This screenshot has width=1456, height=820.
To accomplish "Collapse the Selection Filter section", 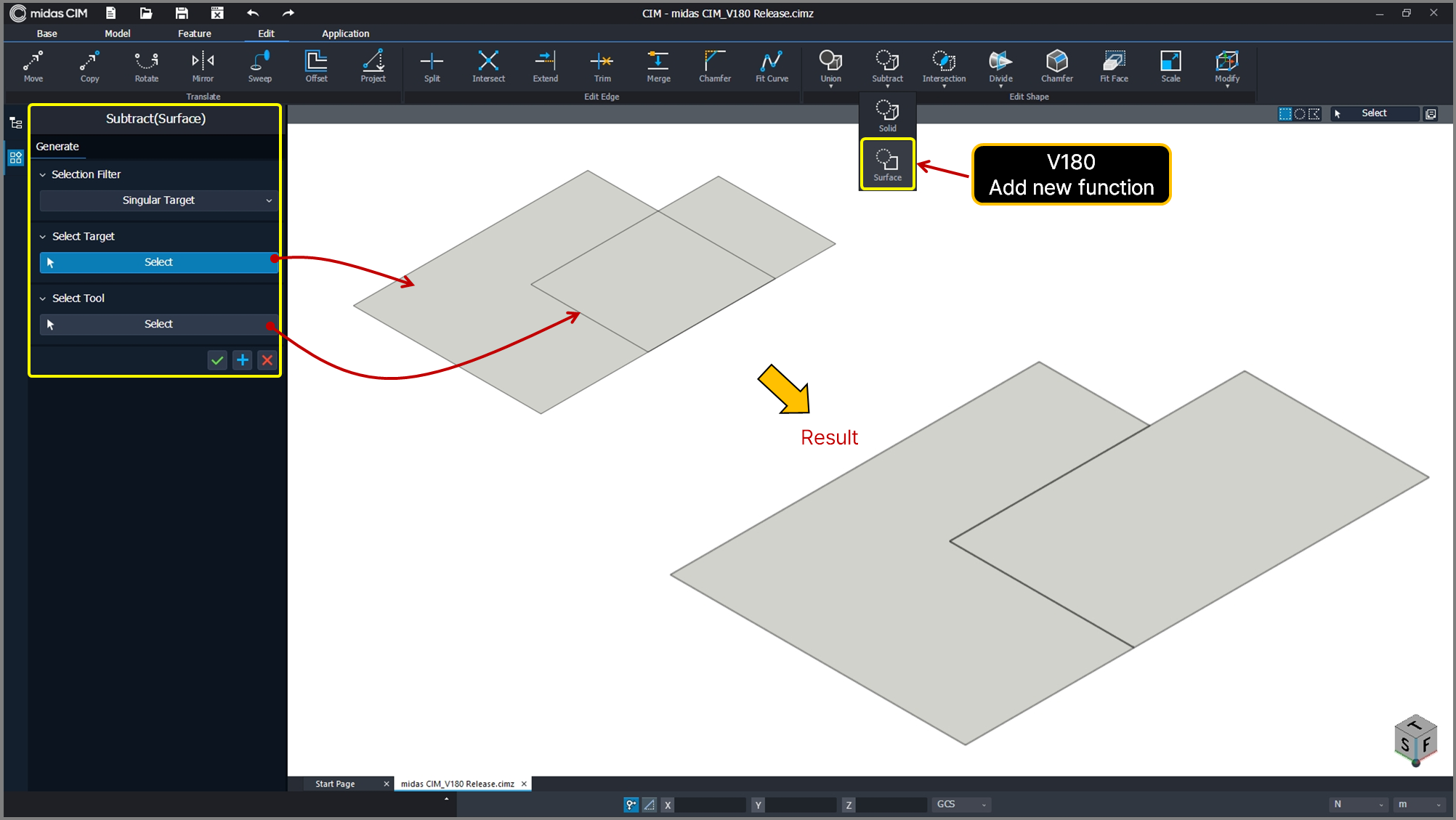I will (43, 175).
